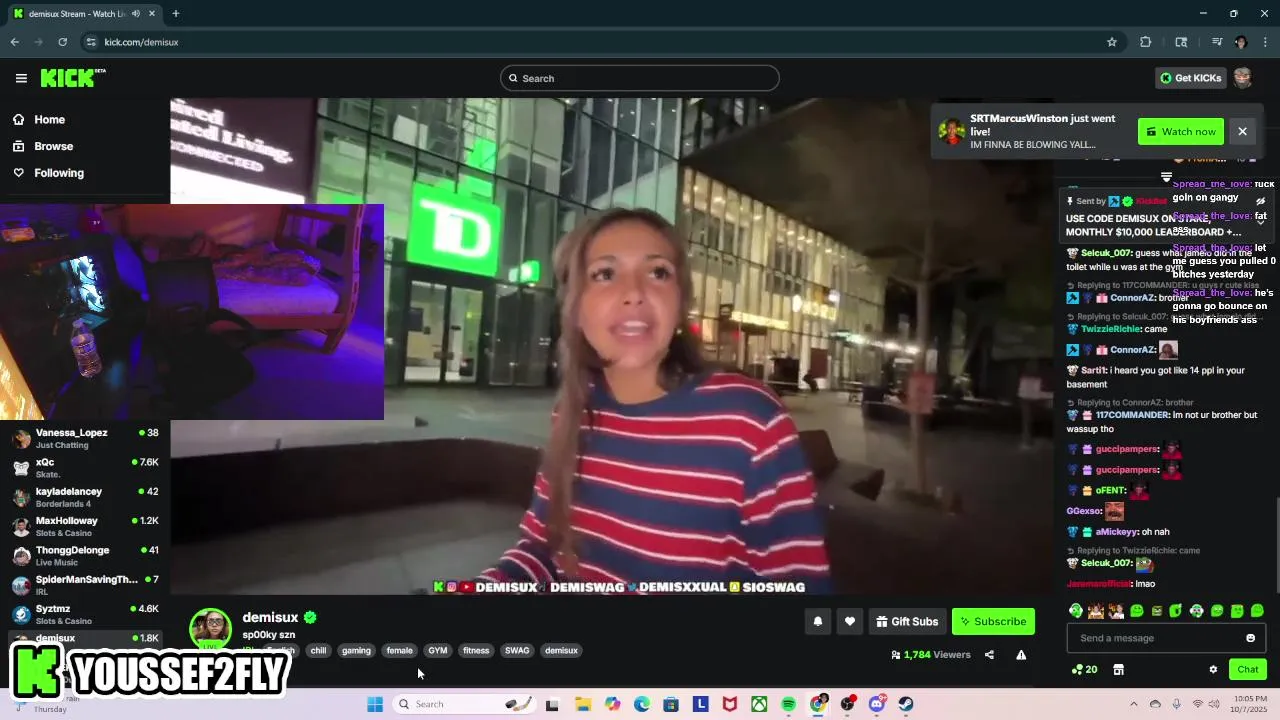Click in the Kick search field
This screenshot has width=1280, height=720.
(640, 78)
